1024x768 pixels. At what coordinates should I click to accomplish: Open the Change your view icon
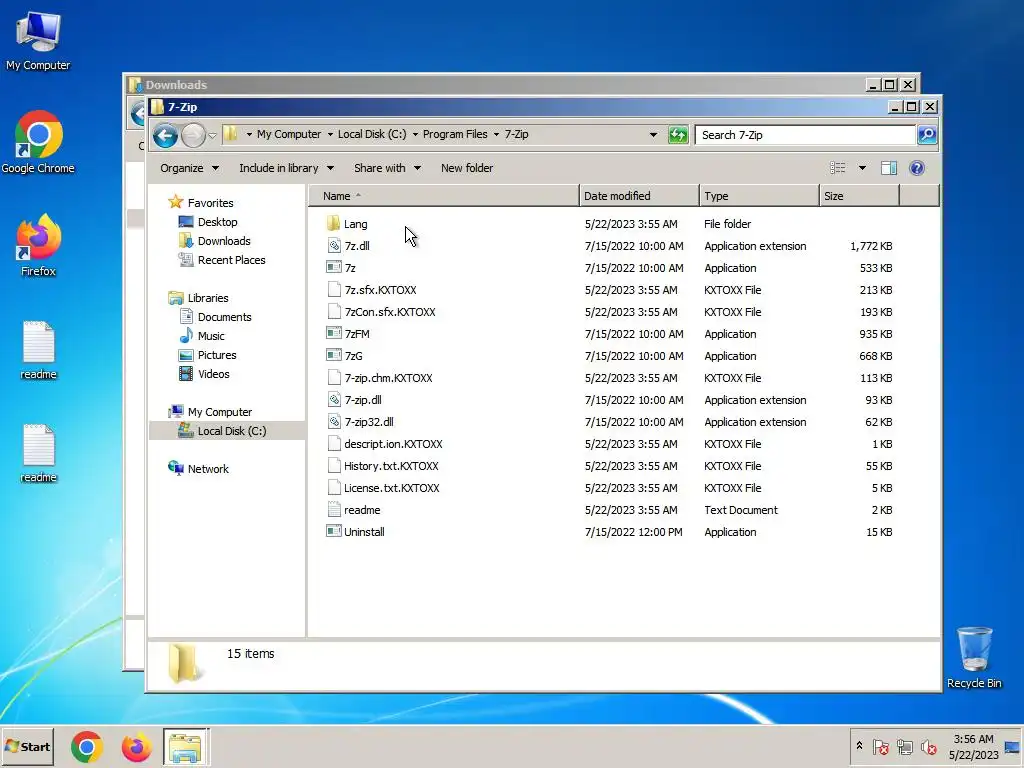(x=837, y=168)
